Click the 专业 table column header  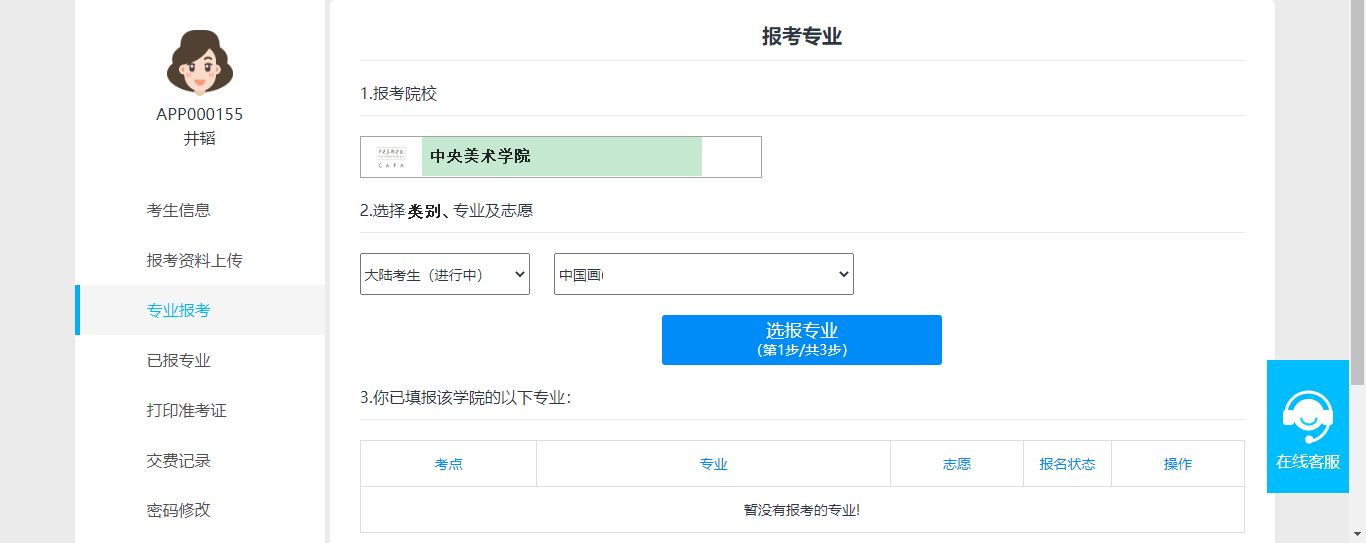tap(713, 464)
